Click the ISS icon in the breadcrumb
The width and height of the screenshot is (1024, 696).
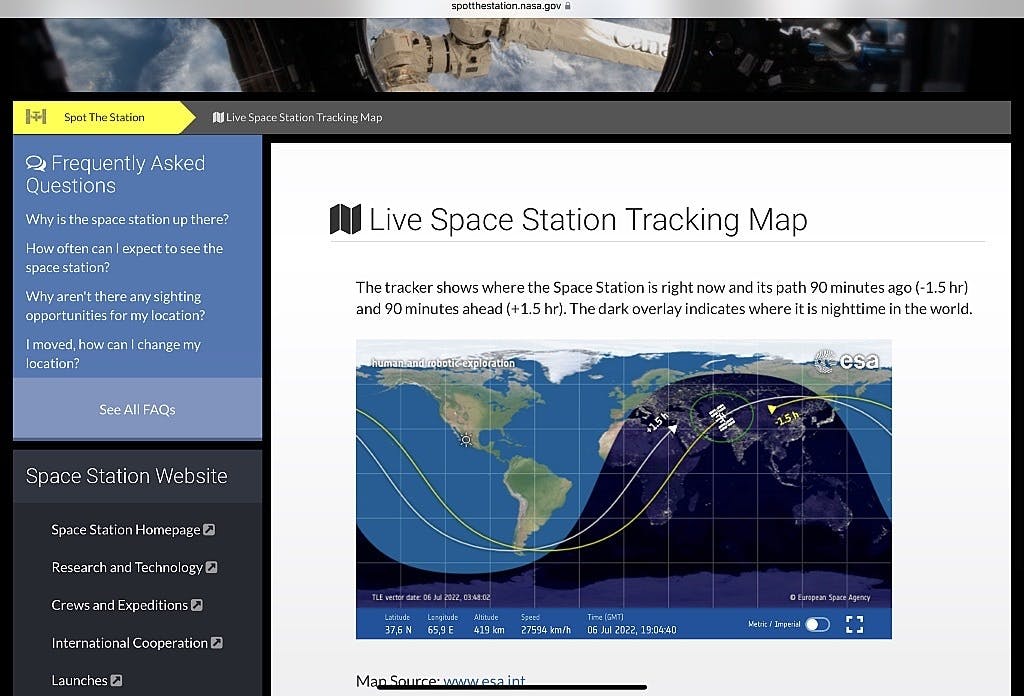coord(37,117)
